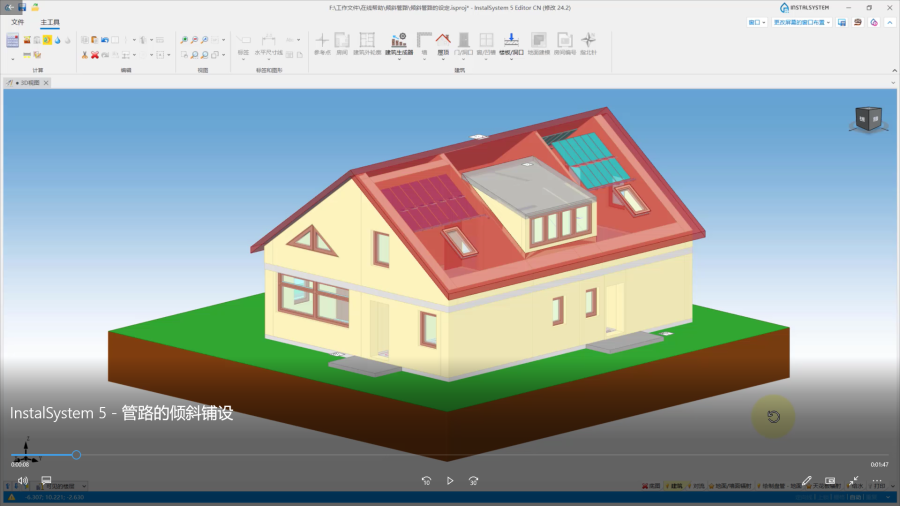Close the 3D视图 tab
The image size is (900, 506).
point(46,83)
